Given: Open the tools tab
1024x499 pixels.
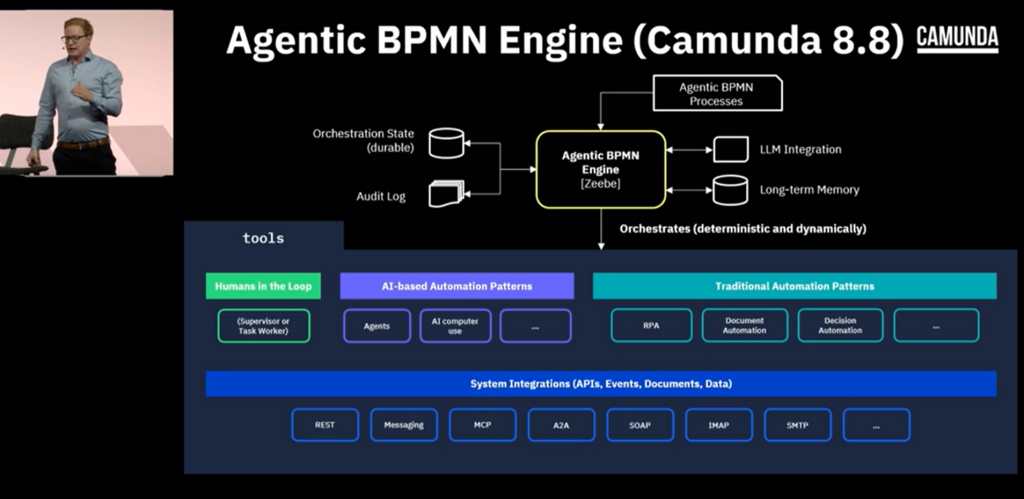Looking at the screenshot, I should pos(264,238).
